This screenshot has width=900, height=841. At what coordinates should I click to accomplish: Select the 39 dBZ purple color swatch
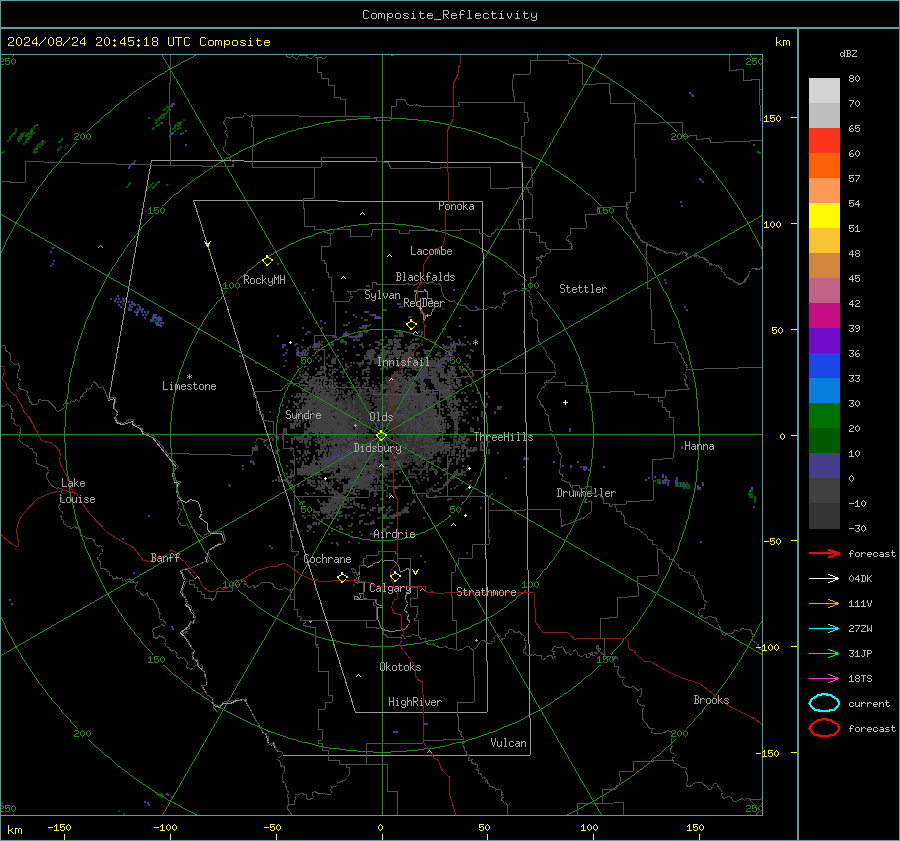tap(824, 340)
